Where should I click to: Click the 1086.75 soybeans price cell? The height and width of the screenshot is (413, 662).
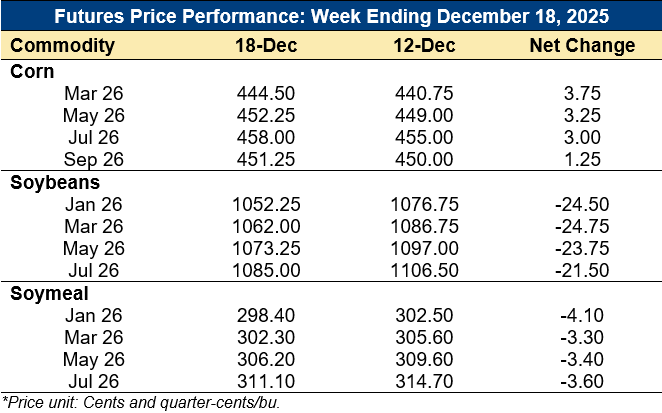coord(423,225)
